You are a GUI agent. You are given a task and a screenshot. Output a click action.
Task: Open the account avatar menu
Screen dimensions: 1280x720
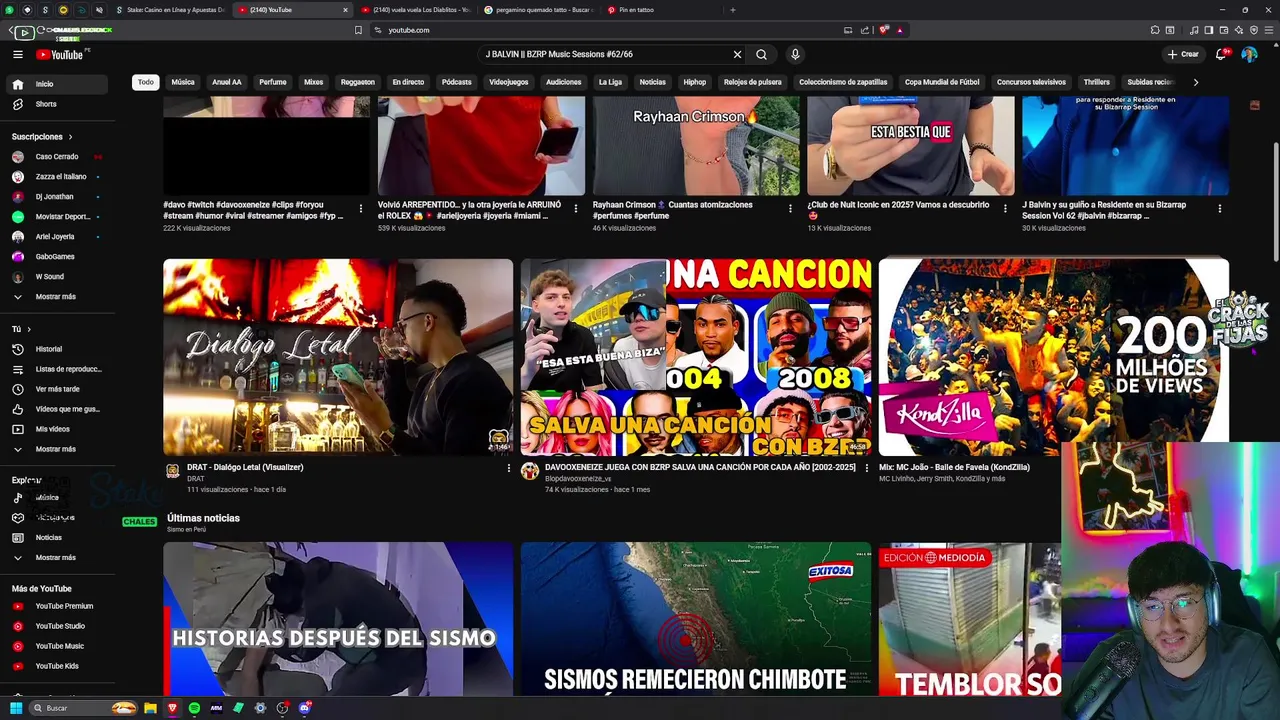pyautogui.click(x=1249, y=54)
